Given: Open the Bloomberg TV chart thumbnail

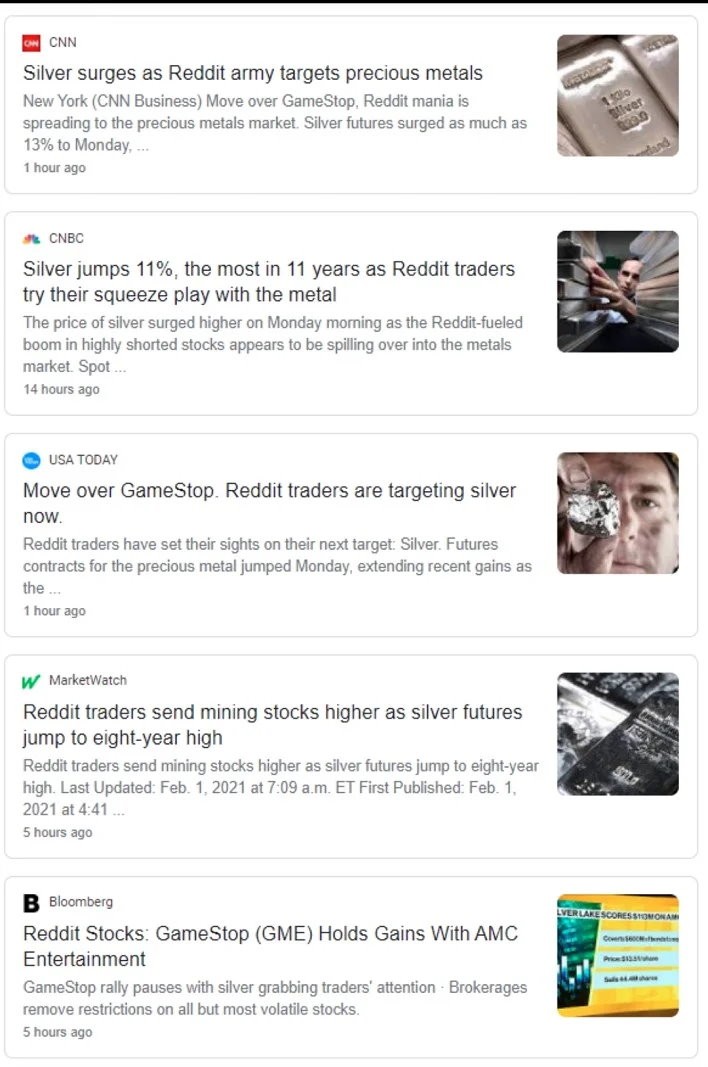Looking at the screenshot, I should 617,955.
